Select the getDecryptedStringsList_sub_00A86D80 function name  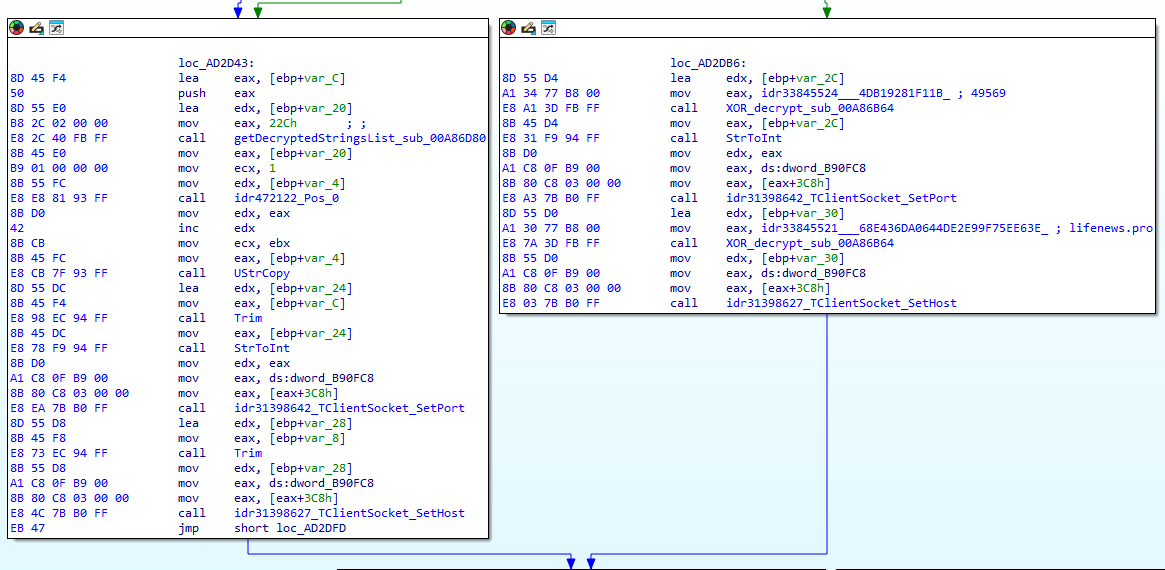(x=360, y=138)
